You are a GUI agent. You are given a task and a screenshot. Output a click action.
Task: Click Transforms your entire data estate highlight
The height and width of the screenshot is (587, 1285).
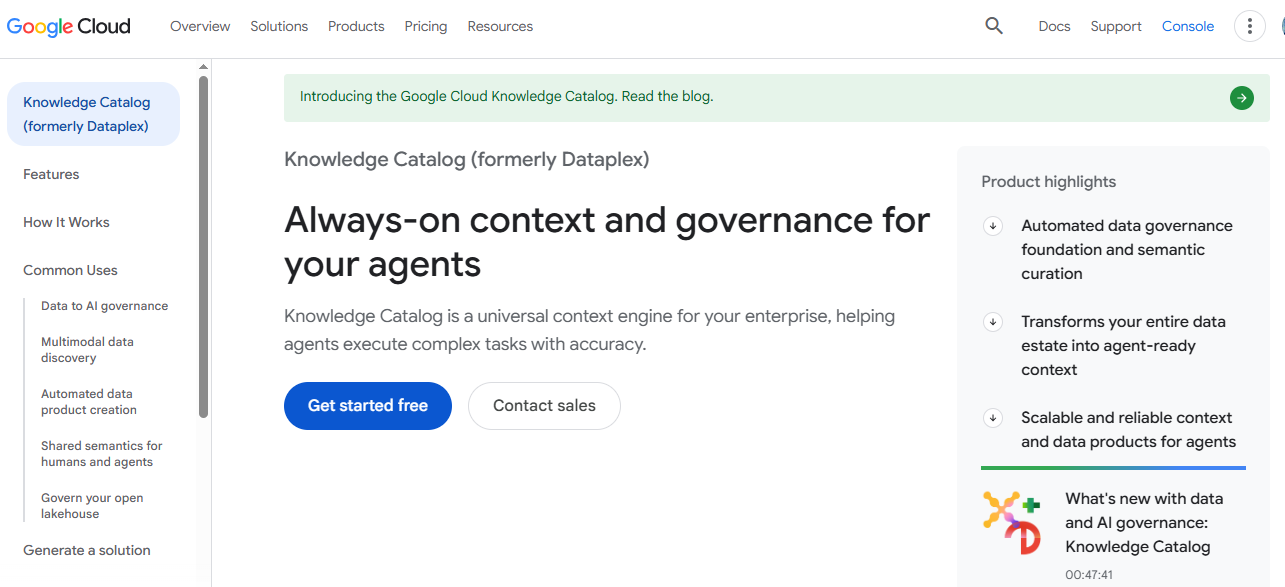1123,346
